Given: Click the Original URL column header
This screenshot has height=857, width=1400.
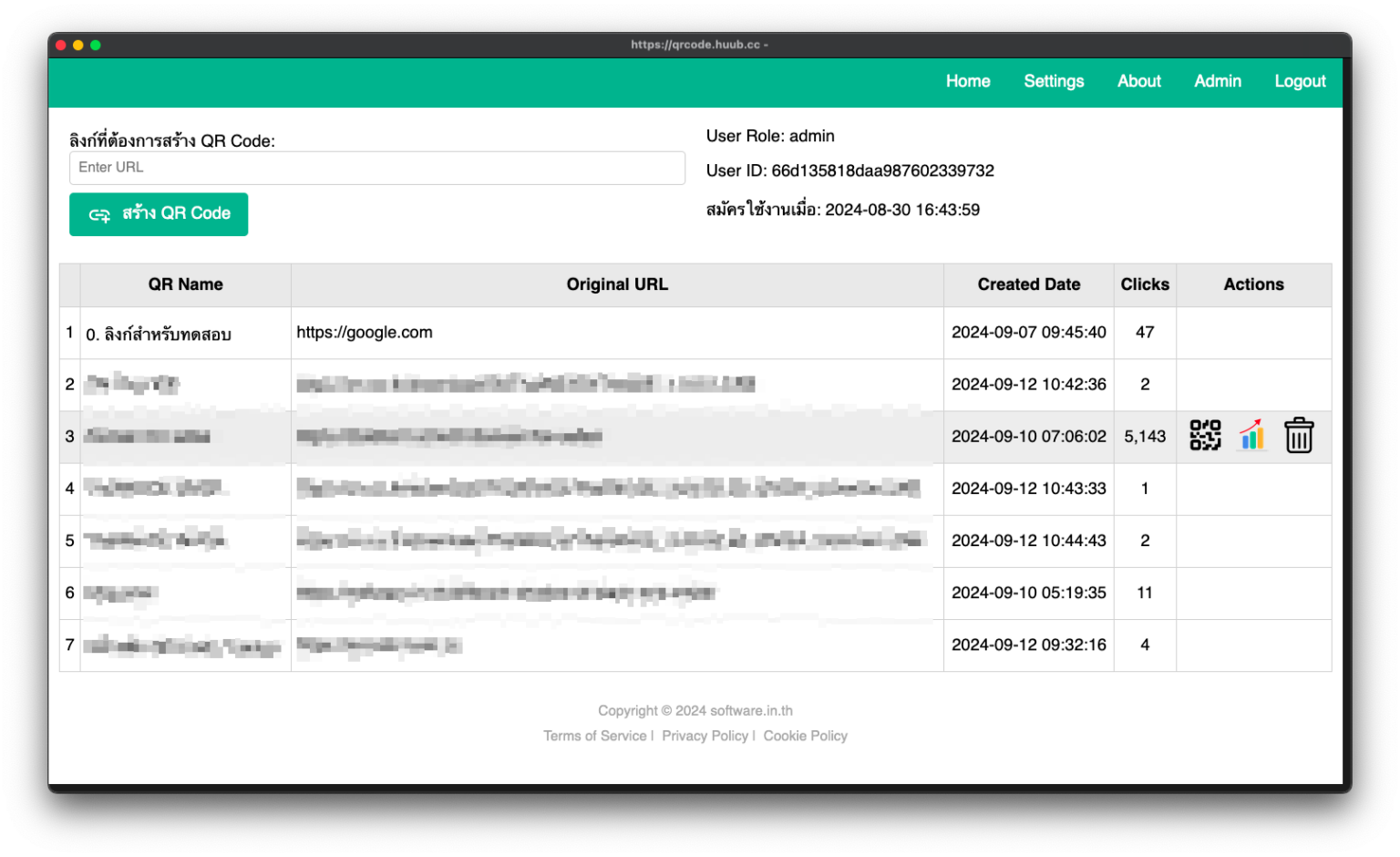Looking at the screenshot, I should (617, 284).
